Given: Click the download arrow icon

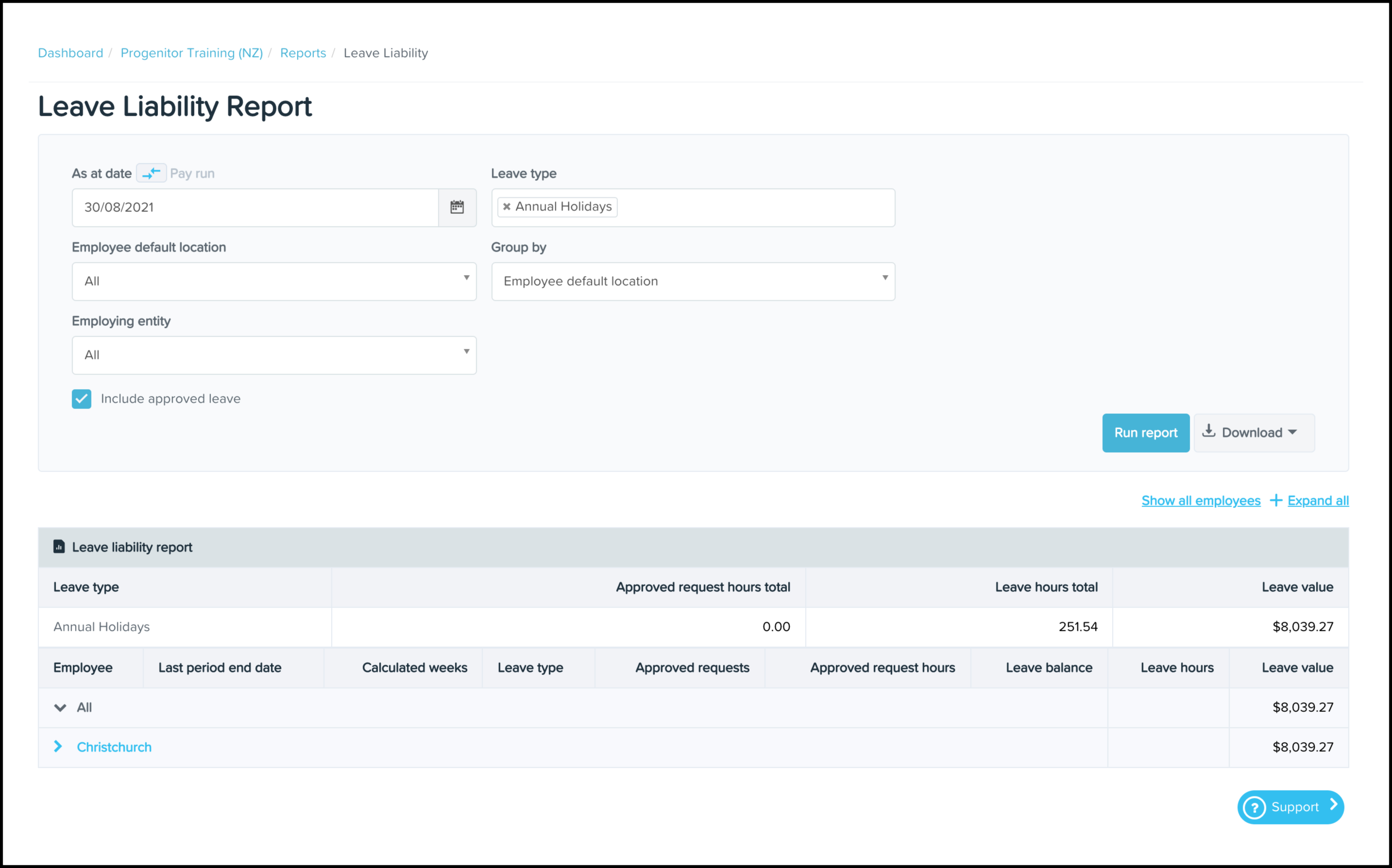Looking at the screenshot, I should [1209, 432].
